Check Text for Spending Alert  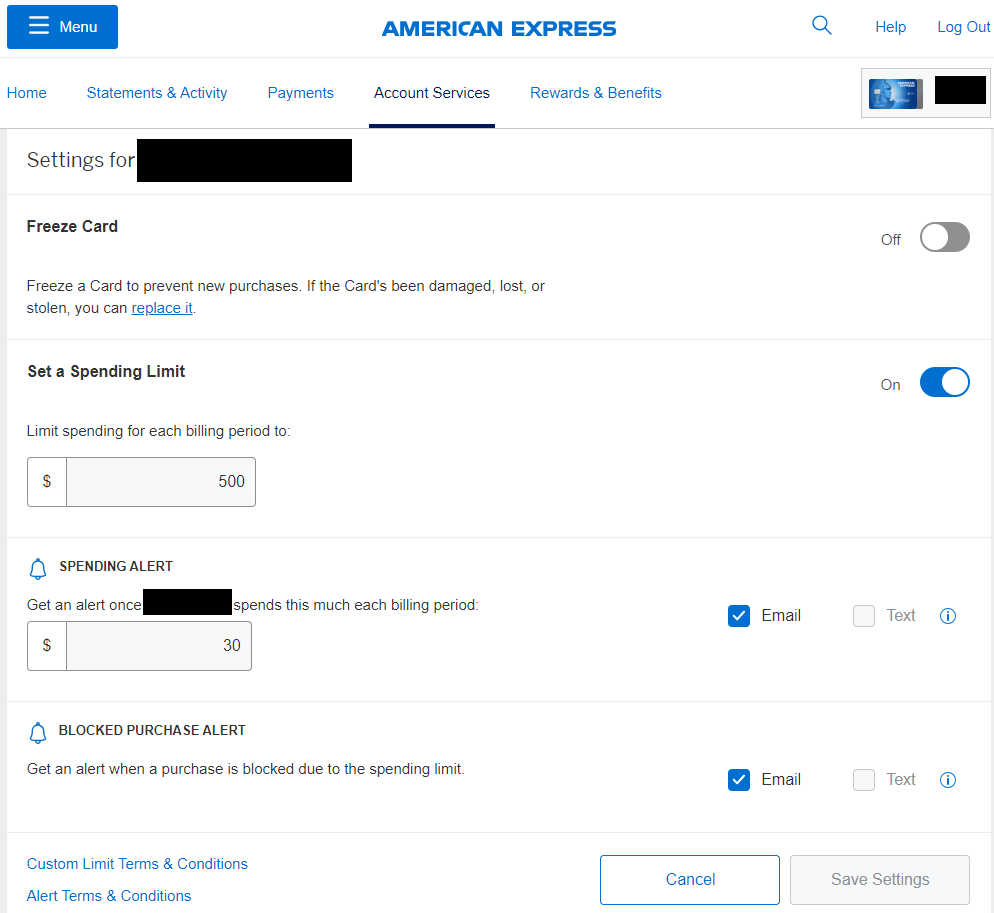[863, 616]
